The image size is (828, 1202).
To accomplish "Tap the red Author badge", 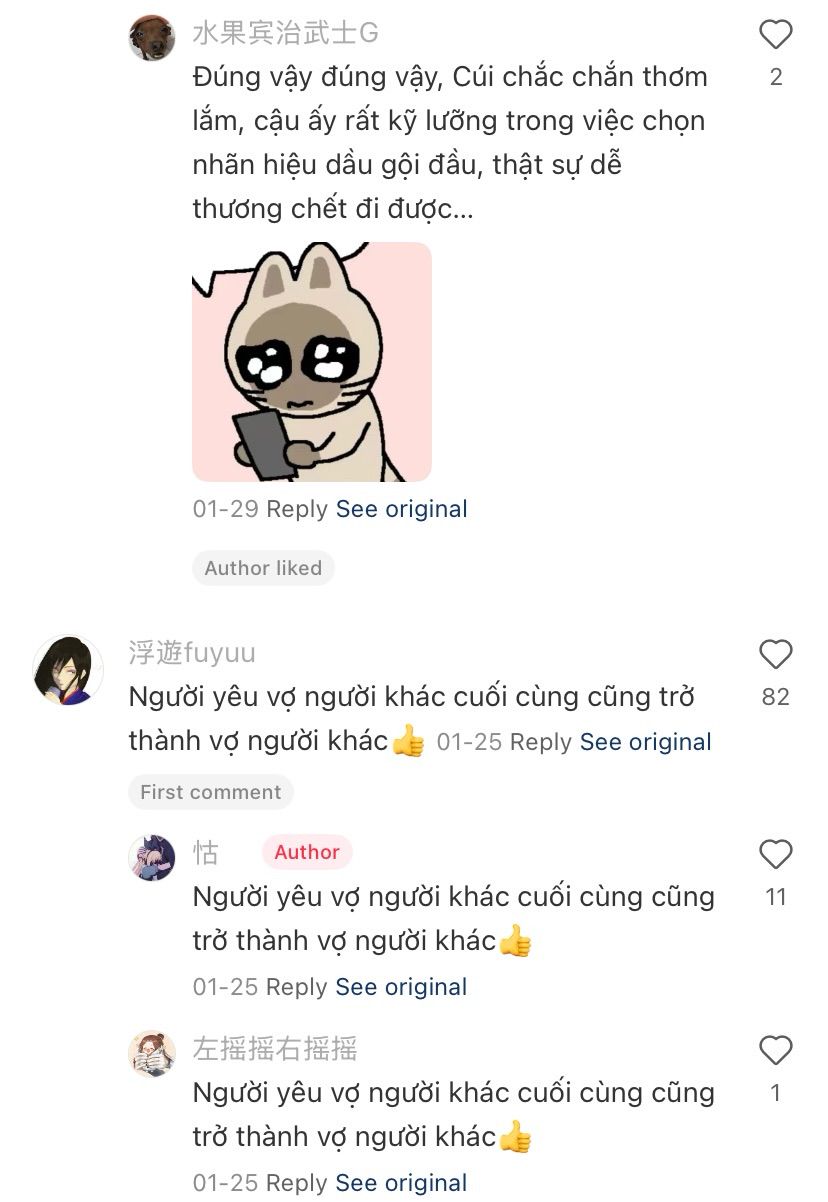I will click(307, 852).
